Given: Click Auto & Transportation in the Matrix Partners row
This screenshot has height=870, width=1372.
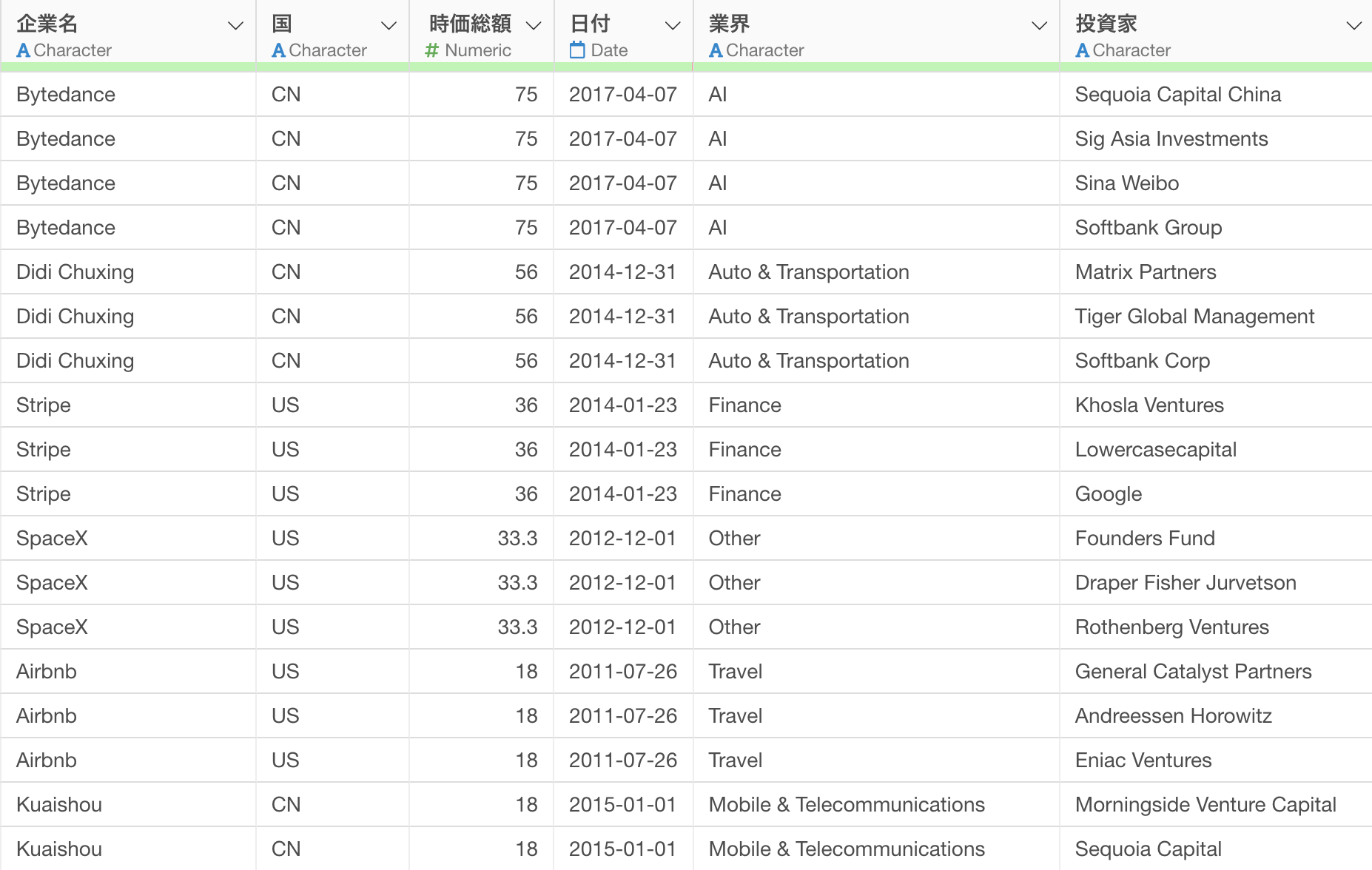Looking at the screenshot, I should coord(809,272).
